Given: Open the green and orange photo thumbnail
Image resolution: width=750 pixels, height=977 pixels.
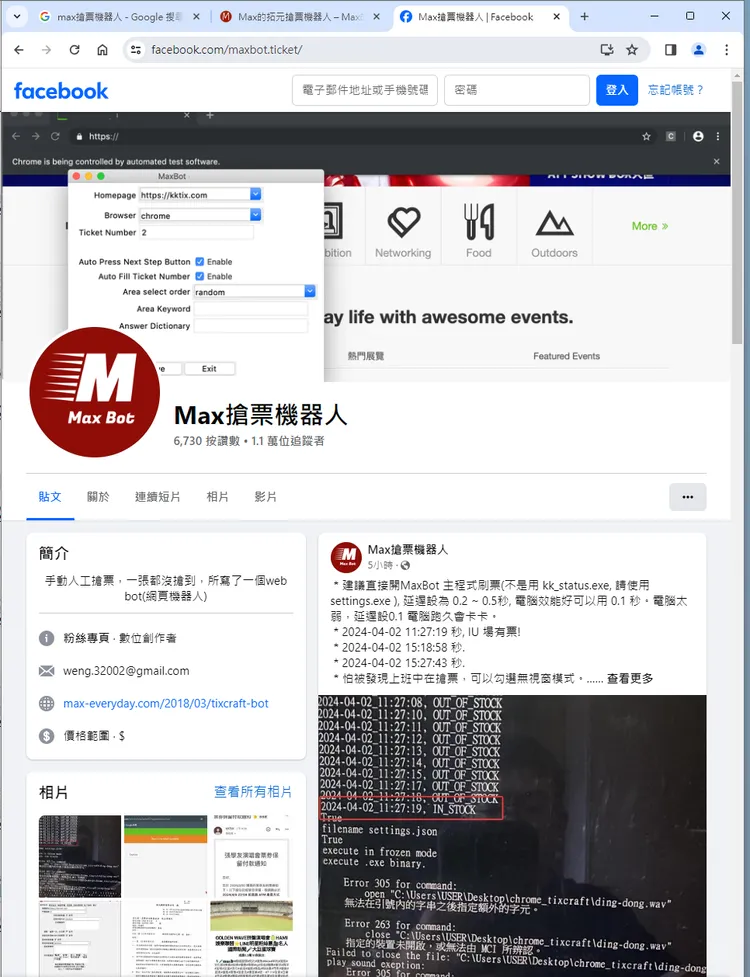Looking at the screenshot, I should coord(165,856).
